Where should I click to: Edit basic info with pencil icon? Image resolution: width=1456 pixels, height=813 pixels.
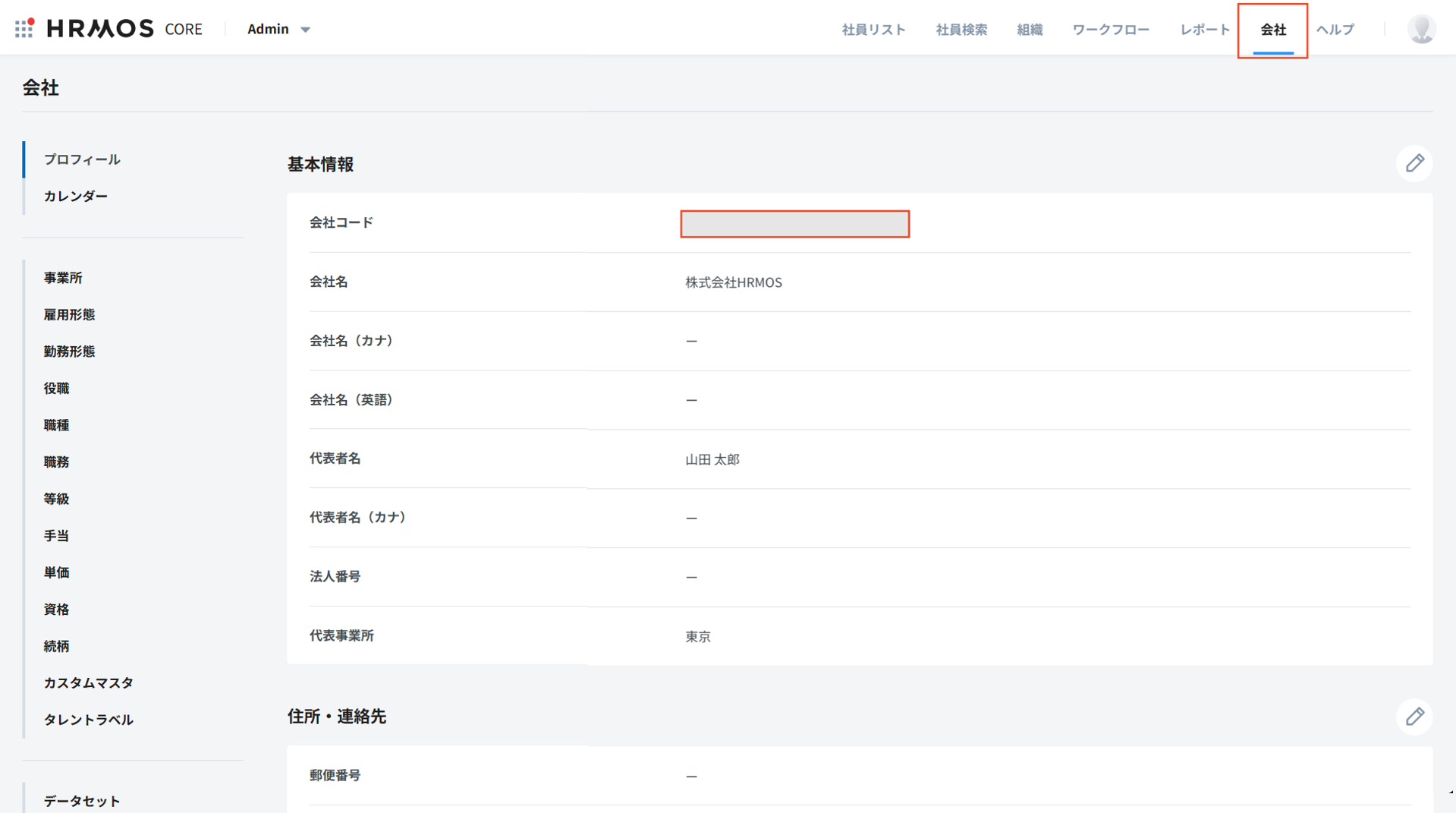point(1414,163)
